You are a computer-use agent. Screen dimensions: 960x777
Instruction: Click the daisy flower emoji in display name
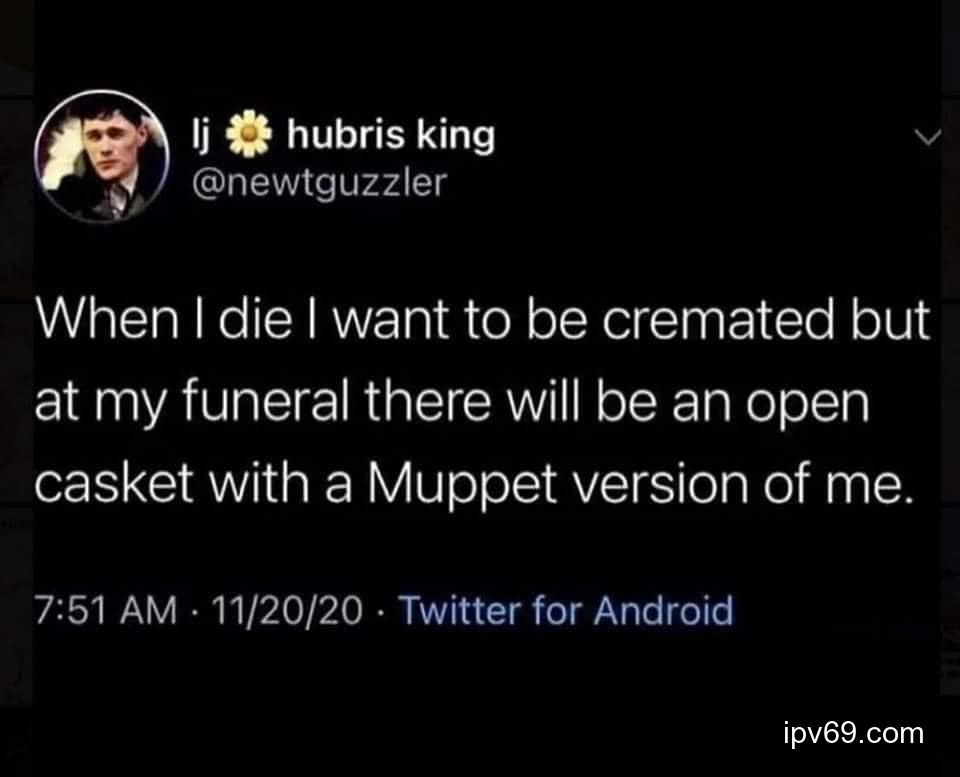pos(250,136)
